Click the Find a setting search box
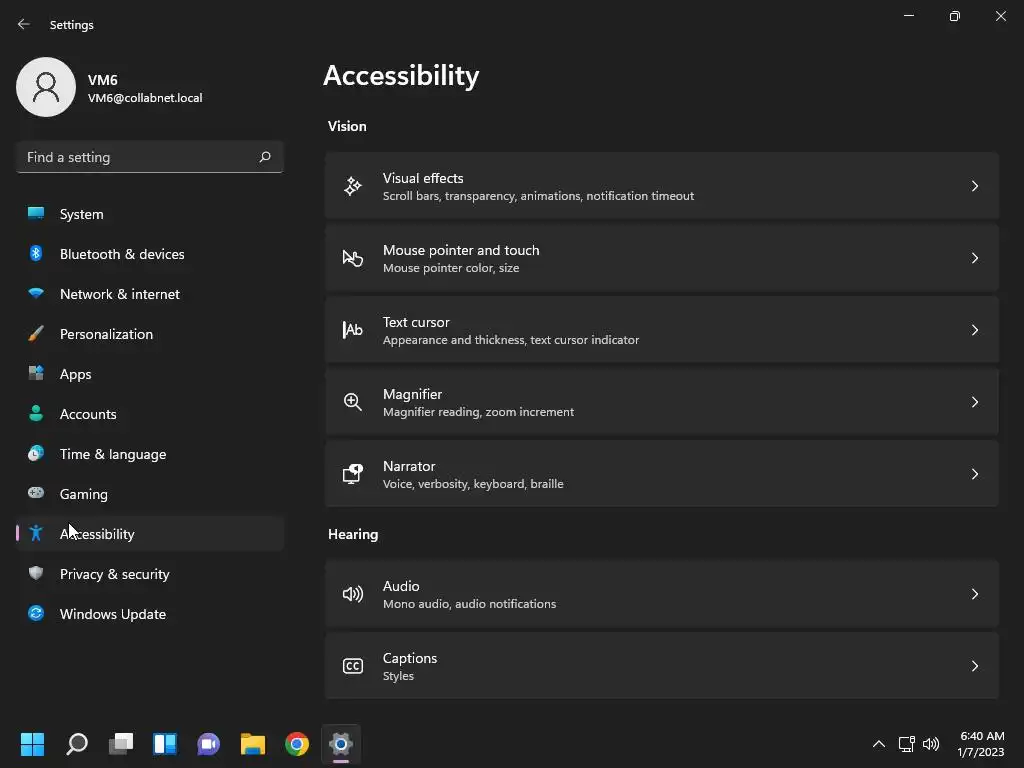Screen dimensions: 1024x768 click(x=138, y=157)
